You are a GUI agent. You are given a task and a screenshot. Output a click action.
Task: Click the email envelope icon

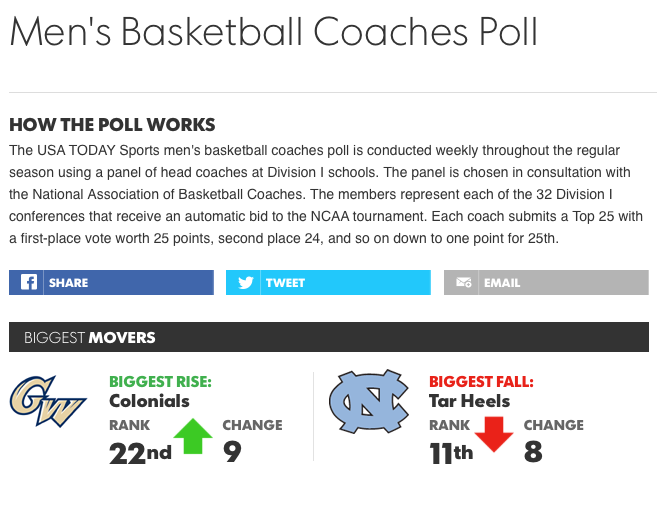click(x=464, y=282)
